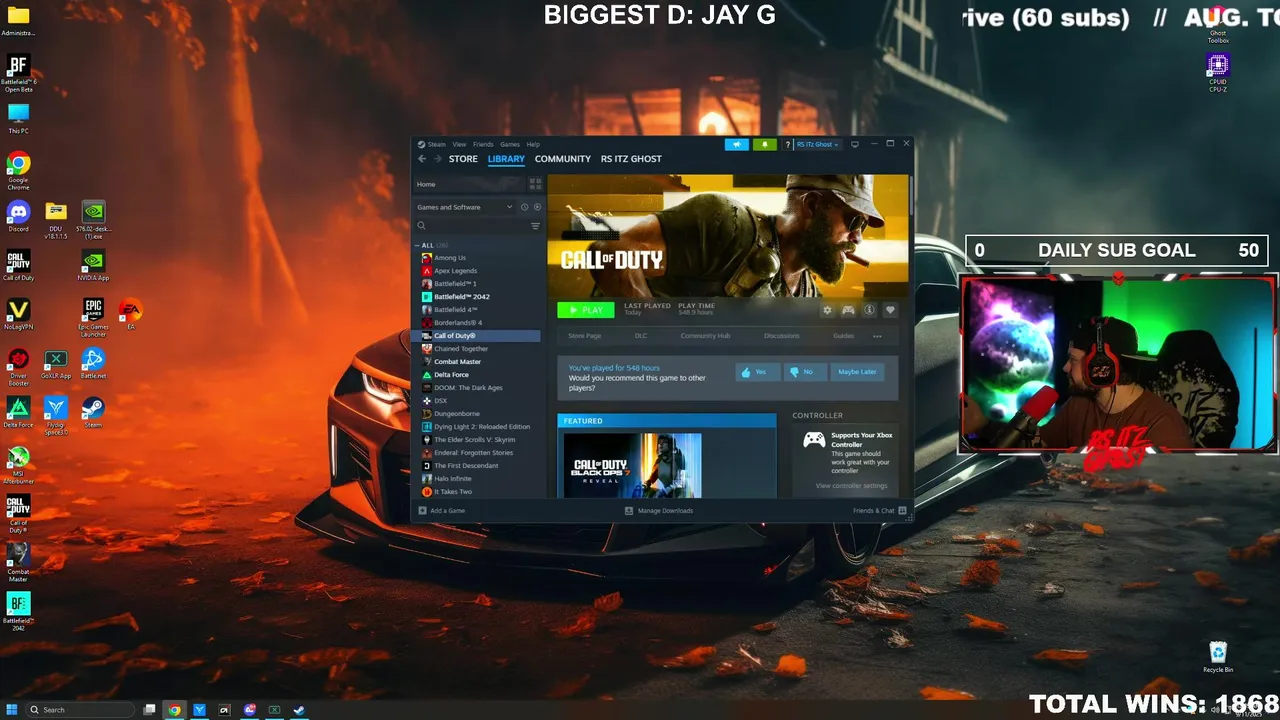
Task: Expand Games and Software filter dropdown
Action: coord(465,207)
